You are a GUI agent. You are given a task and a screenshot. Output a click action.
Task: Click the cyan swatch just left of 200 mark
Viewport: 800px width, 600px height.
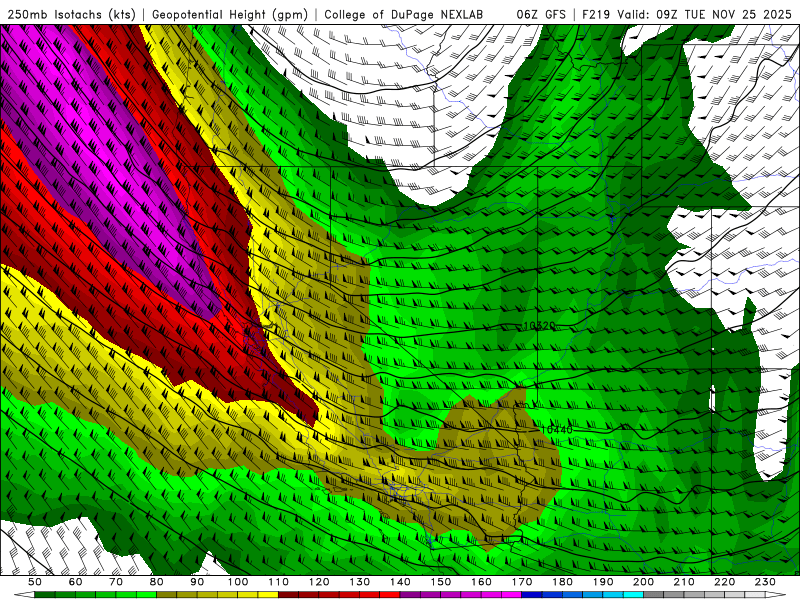click(x=633, y=595)
